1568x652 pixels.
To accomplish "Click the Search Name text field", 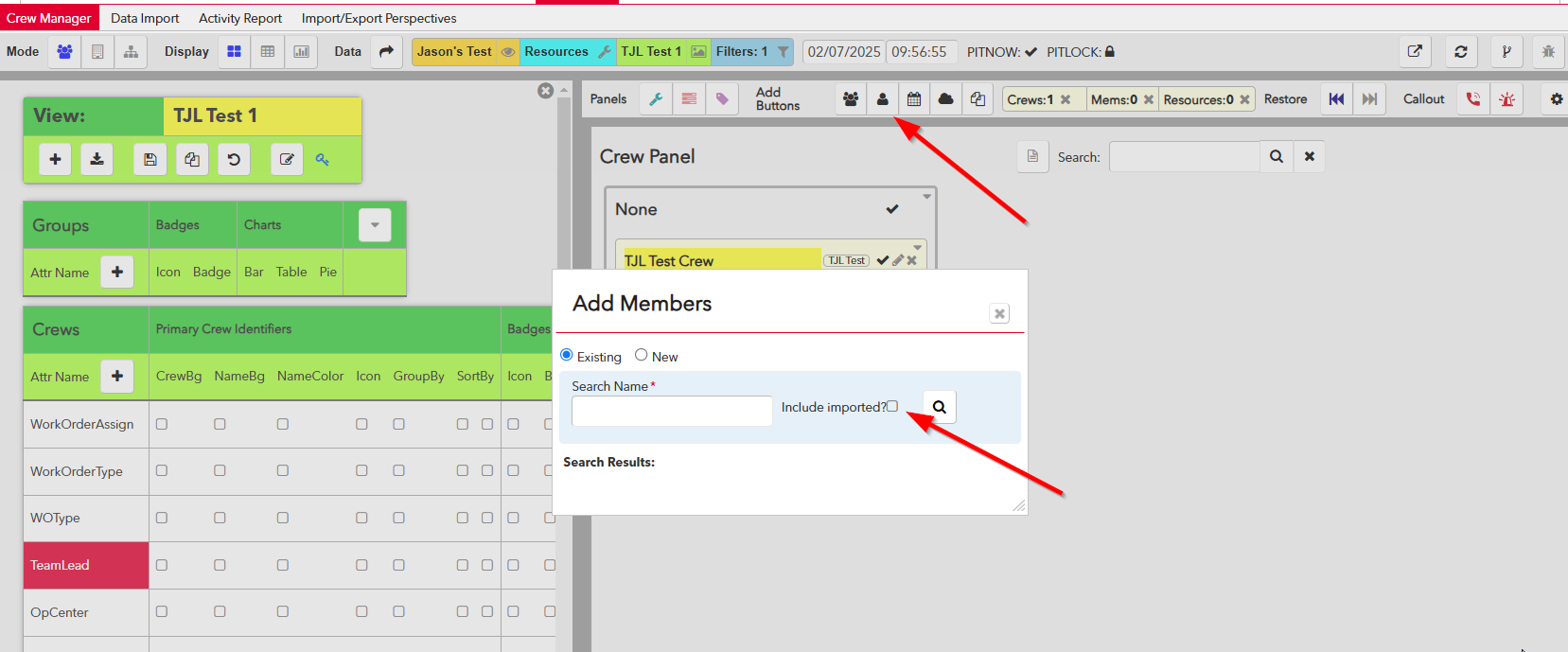I will (672, 411).
